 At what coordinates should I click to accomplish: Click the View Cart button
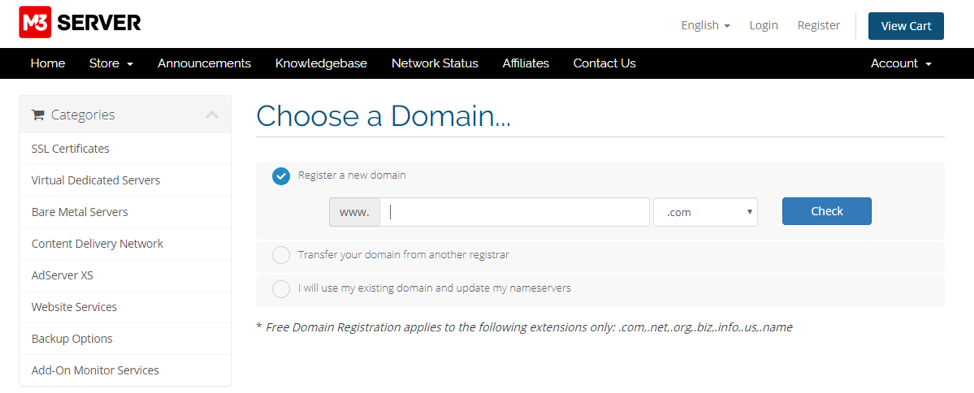[x=906, y=26]
